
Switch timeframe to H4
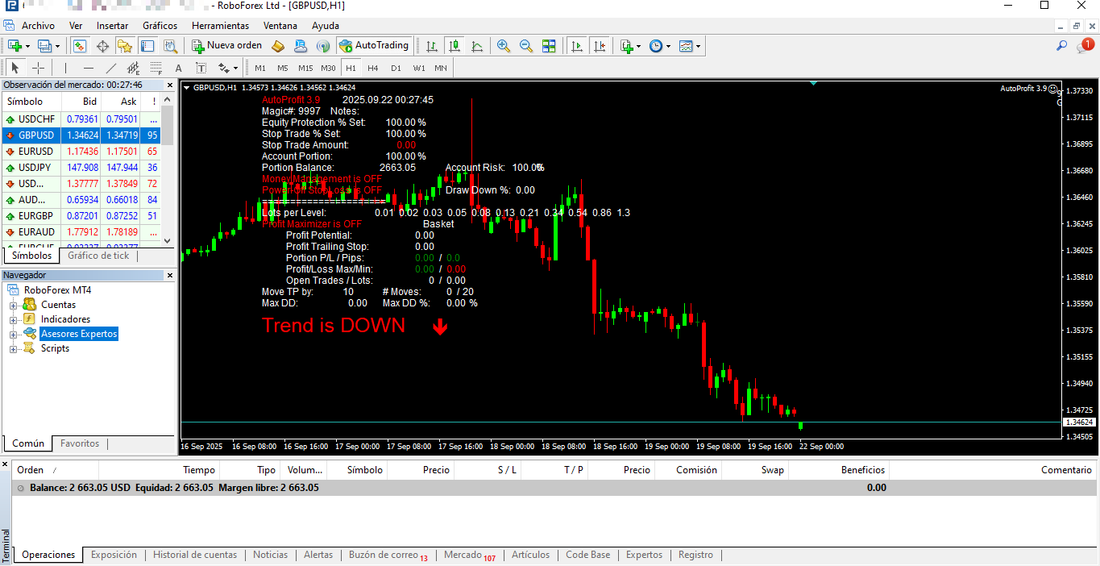pyautogui.click(x=373, y=68)
